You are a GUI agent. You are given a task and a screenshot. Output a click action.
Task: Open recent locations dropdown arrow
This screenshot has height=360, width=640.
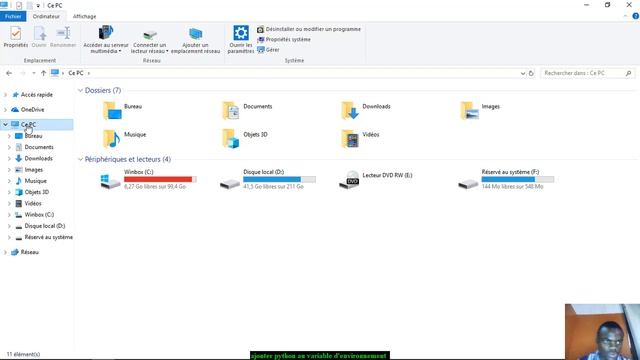[x=33, y=73]
